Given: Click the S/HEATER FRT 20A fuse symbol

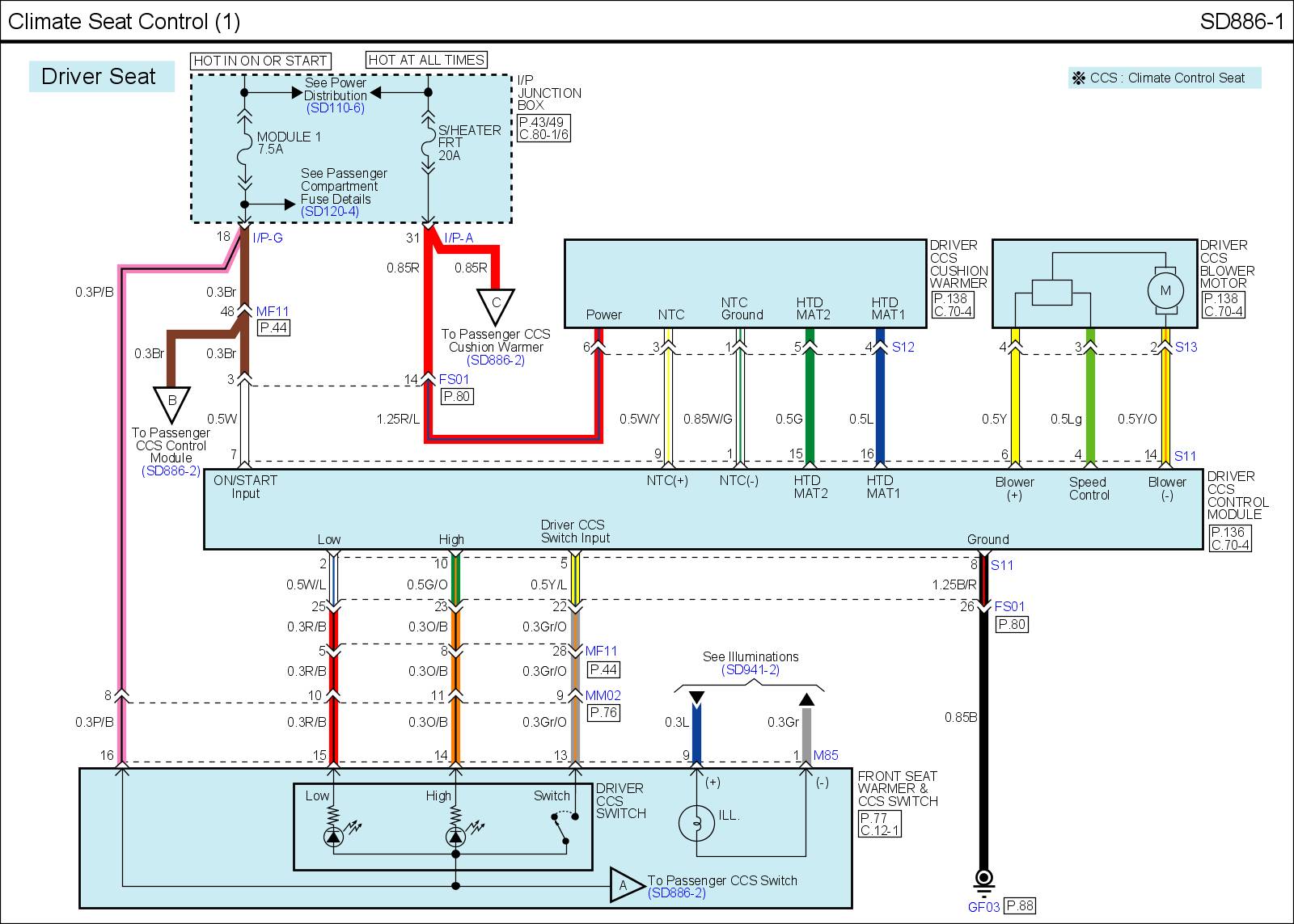Looking at the screenshot, I should [x=428, y=144].
